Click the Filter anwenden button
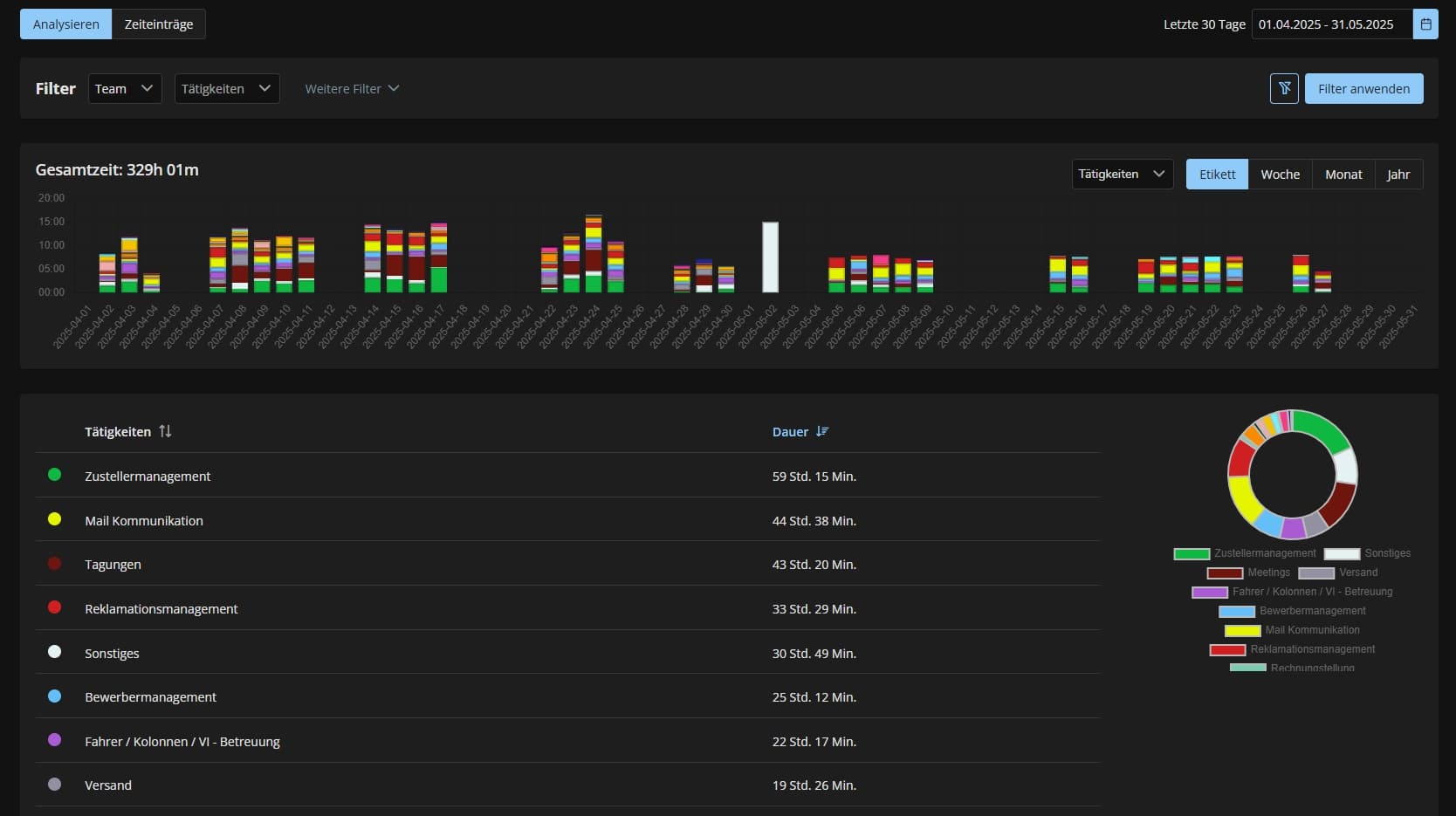The width and height of the screenshot is (1456, 816). (1363, 88)
